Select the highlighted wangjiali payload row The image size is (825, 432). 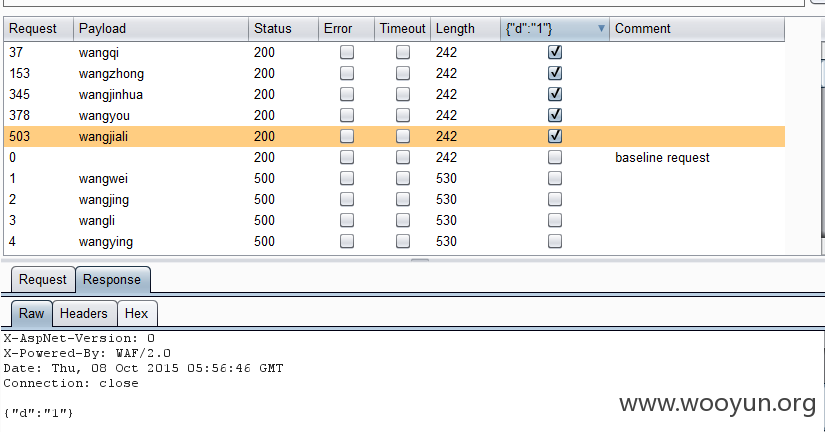(394, 136)
